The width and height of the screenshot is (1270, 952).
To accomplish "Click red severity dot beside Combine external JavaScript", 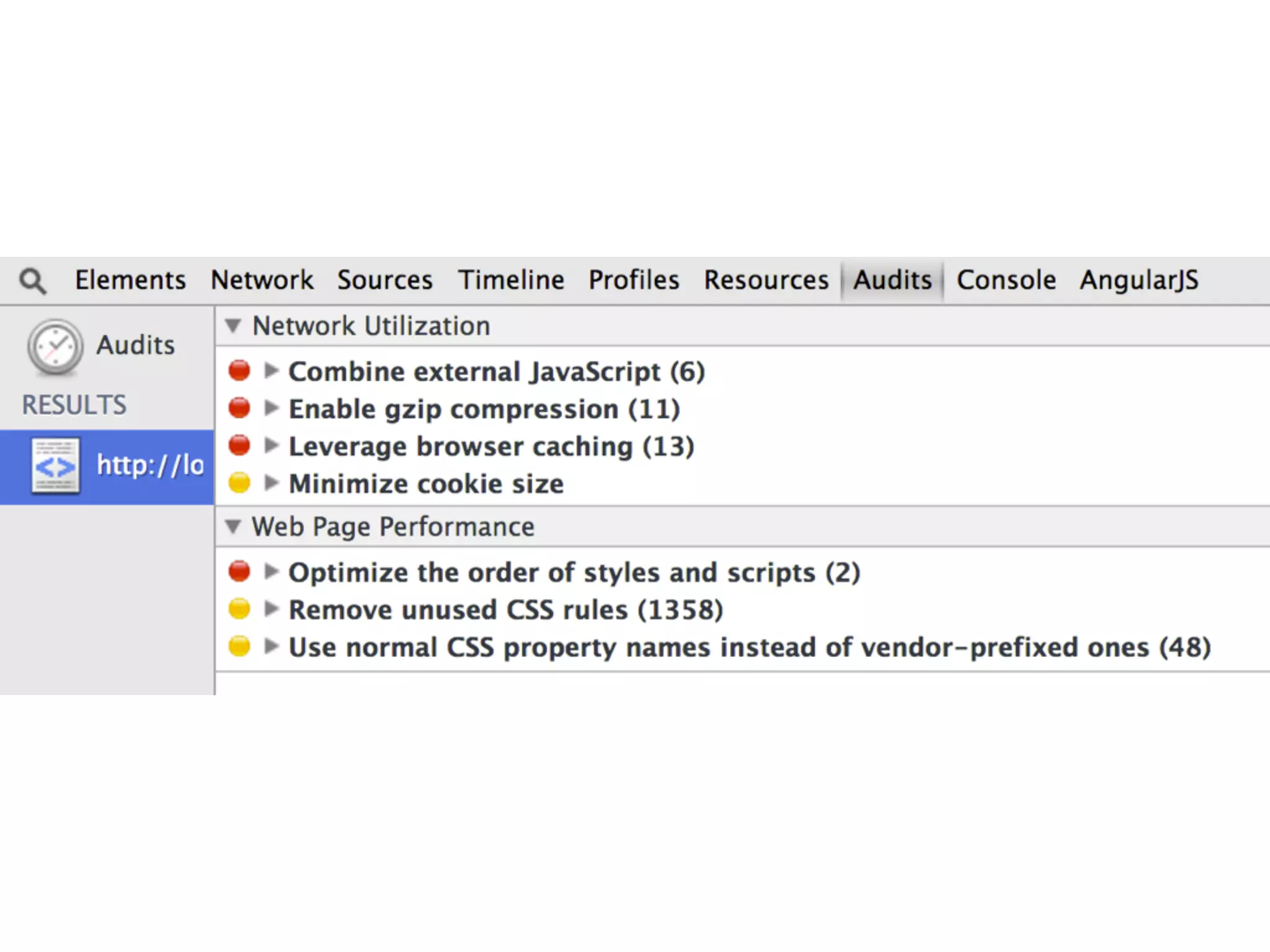I will point(239,371).
